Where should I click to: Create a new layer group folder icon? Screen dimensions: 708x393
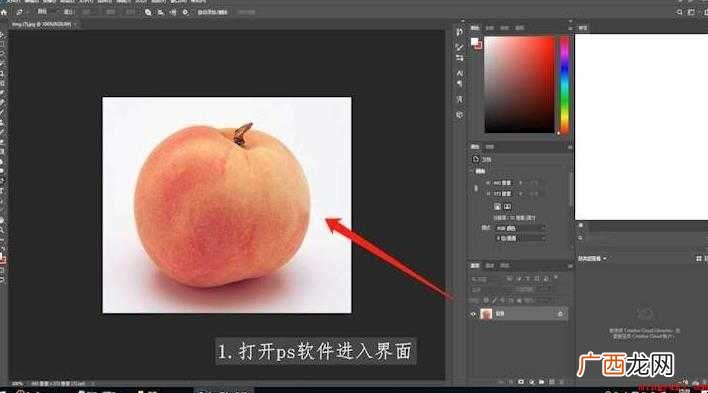(541, 382)
